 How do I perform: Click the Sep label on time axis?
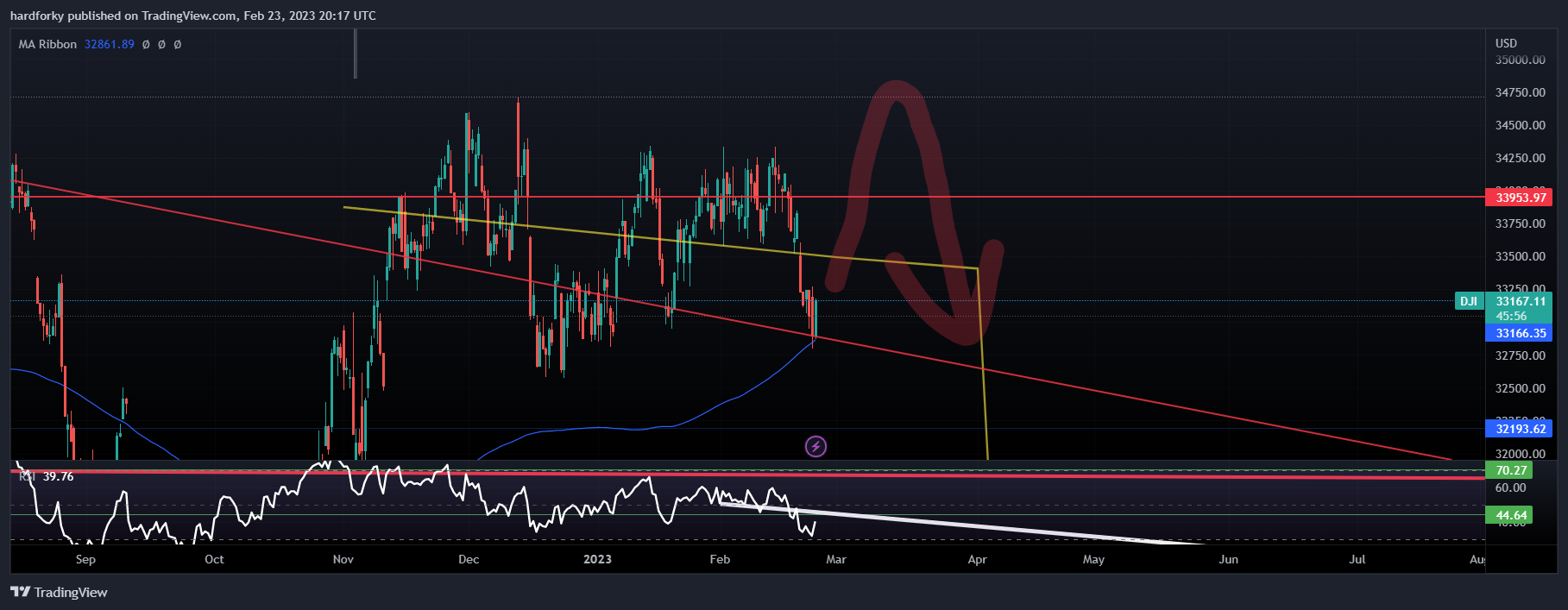click(x=85, y=559)
